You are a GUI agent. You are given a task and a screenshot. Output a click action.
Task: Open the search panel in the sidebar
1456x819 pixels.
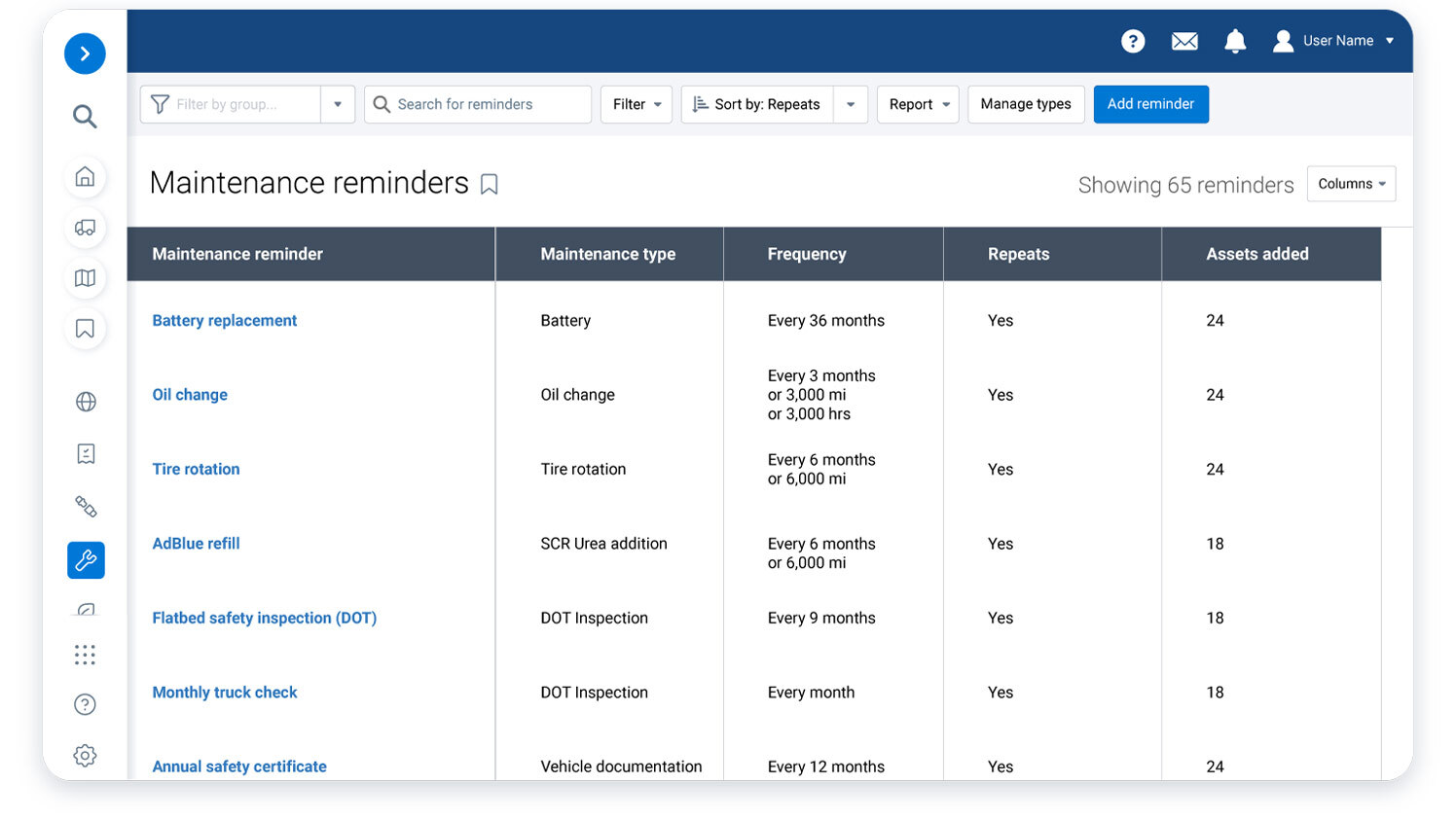coord(85,116)
